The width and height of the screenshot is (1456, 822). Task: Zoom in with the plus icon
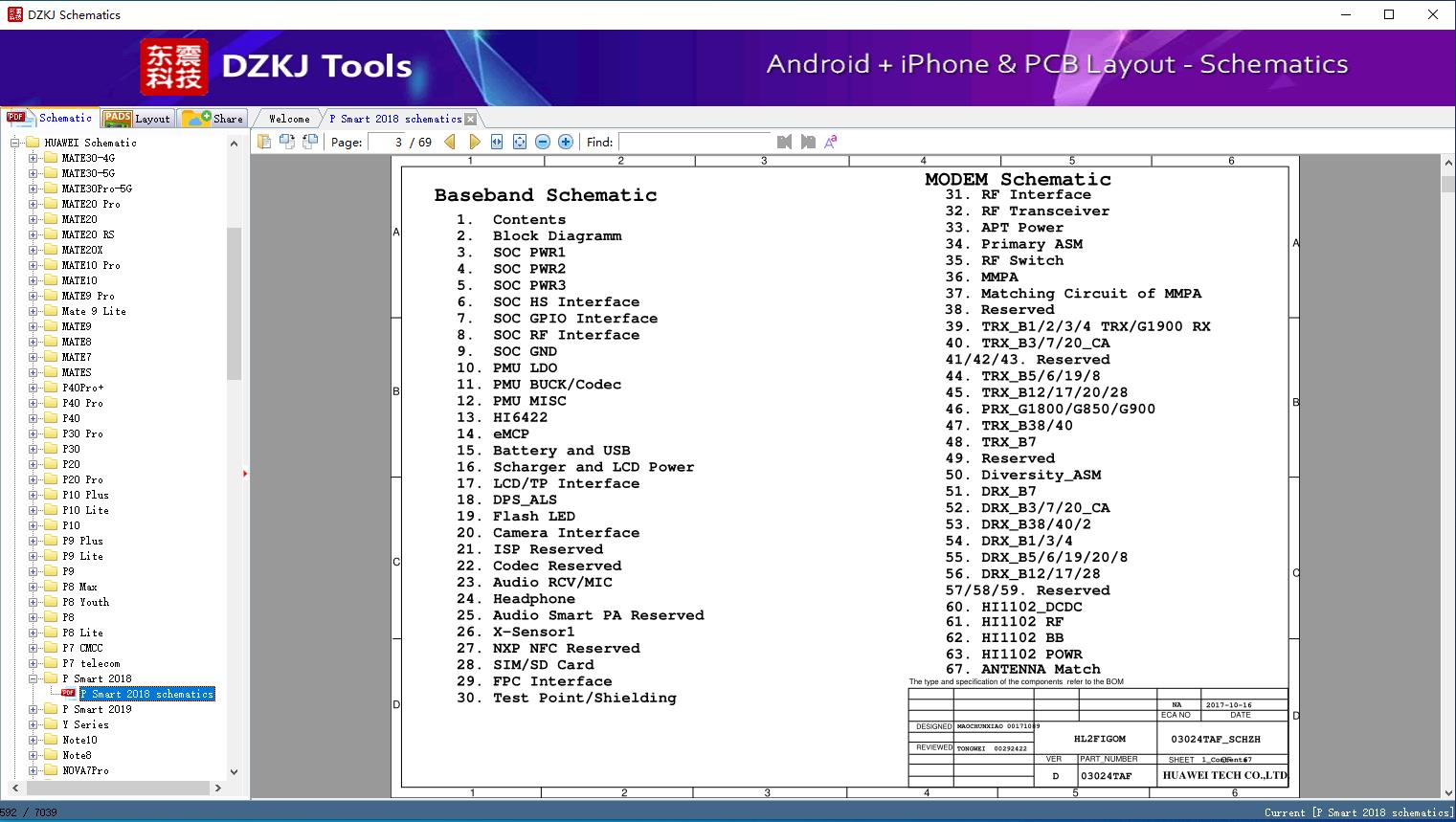[566, 142]
